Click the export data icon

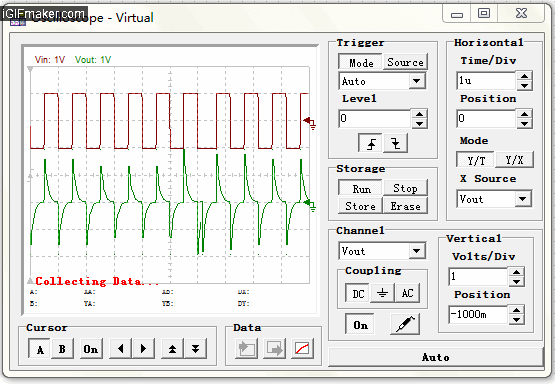click(x=274, y=349)
